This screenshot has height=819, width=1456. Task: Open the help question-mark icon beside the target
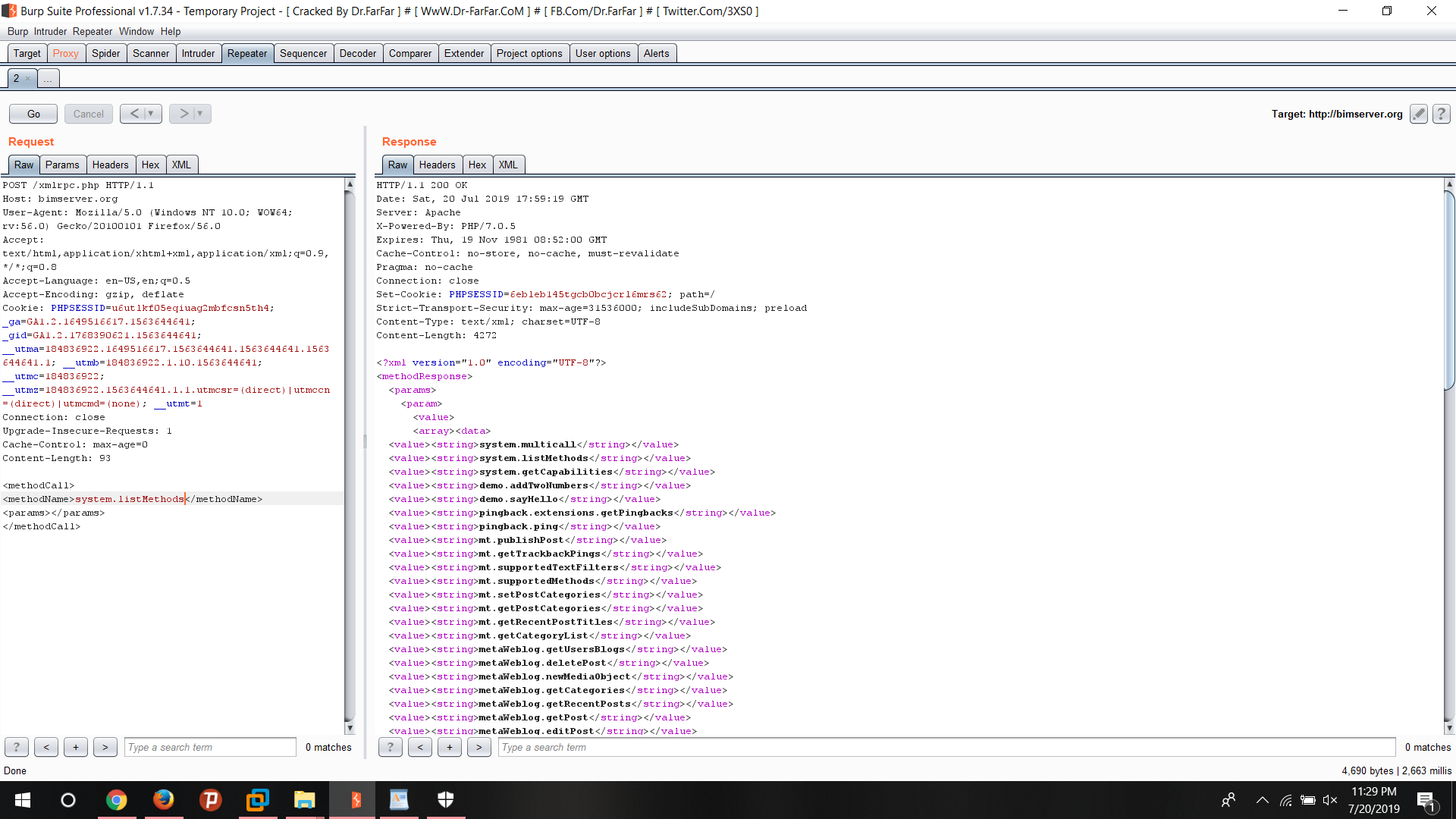1440,114
